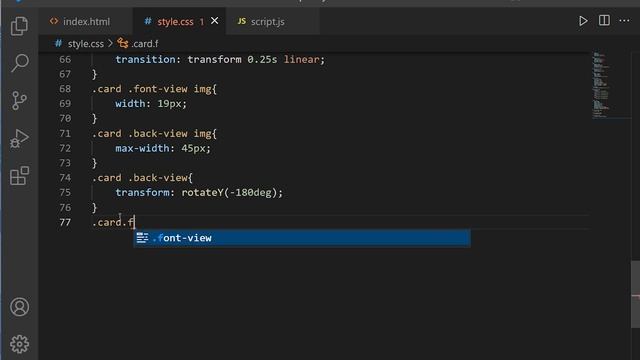Viewport: 640px width, 360px height.
Task: Click line number 77 in gutter
Action: coord(65,222)
